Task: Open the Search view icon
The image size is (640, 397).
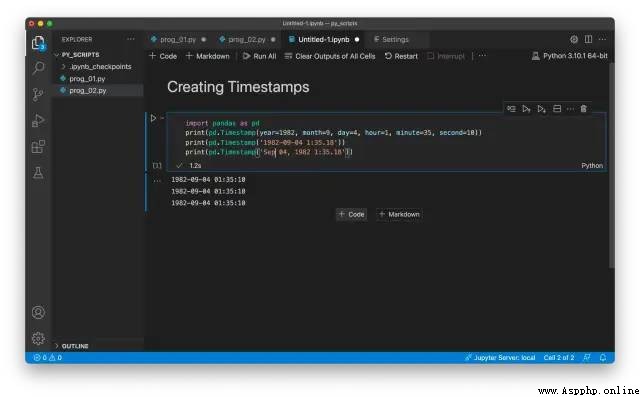Action: [x=38, y=68]
